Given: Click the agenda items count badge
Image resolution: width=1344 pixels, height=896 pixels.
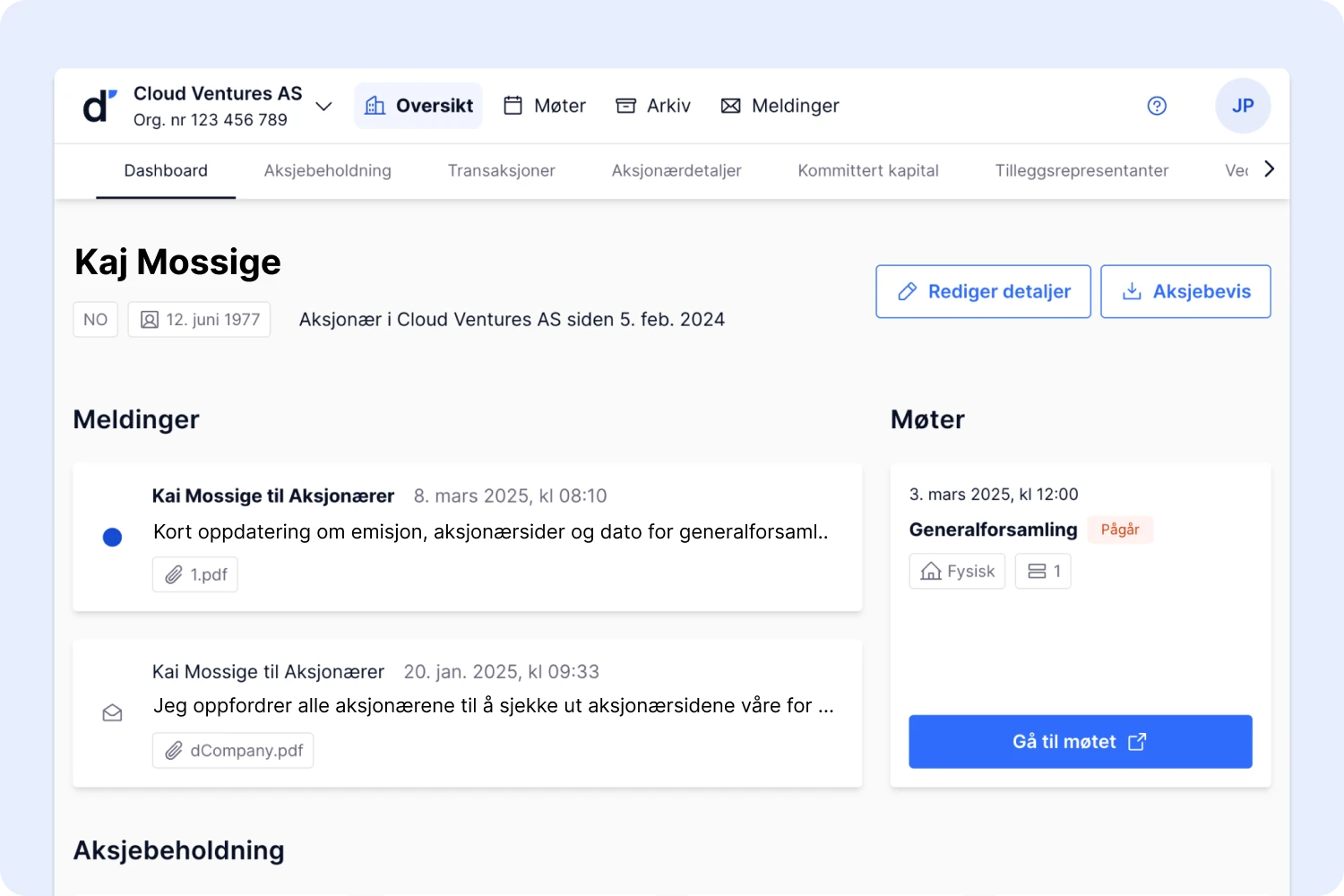Looking at the screenshot, I should (1043, 571).
